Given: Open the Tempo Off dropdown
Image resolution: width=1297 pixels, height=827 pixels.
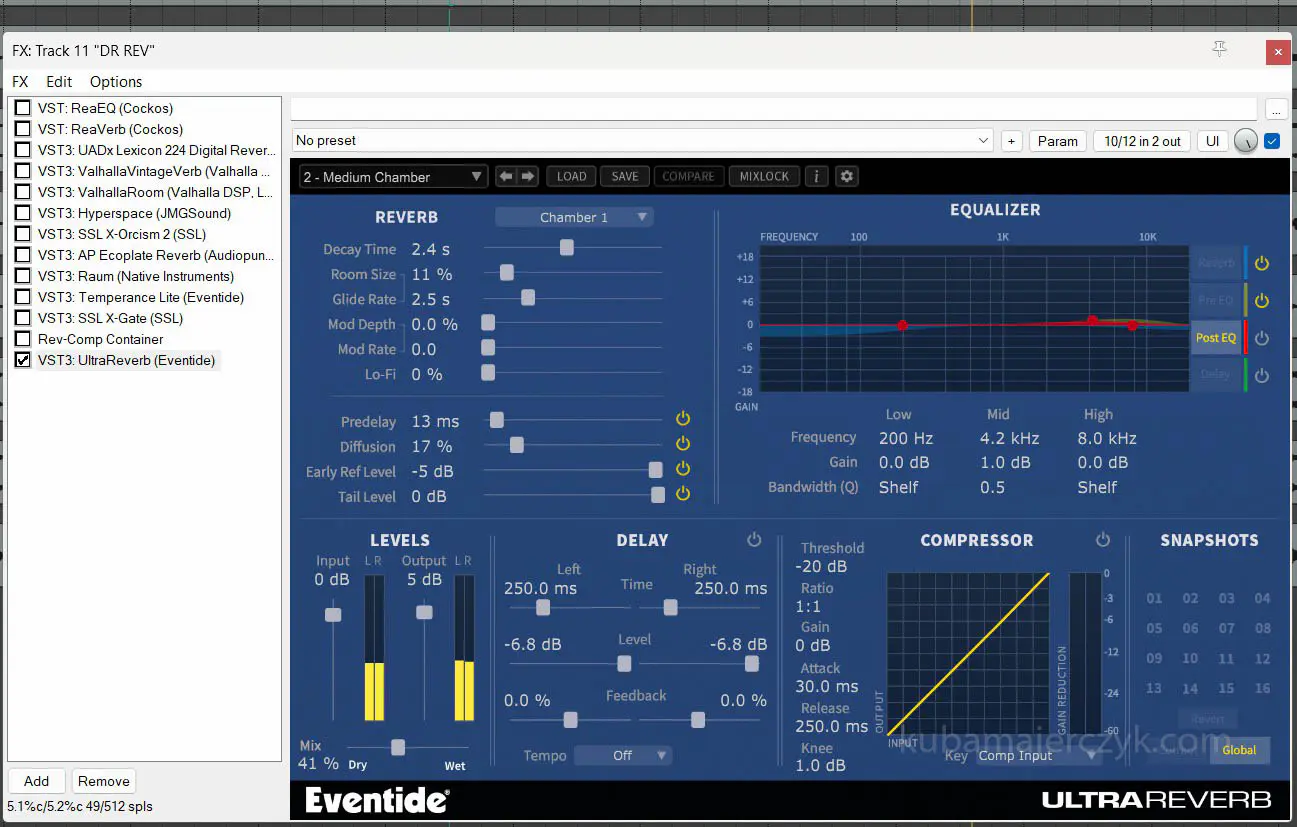Looking at the screenshot, I should 623,756.
